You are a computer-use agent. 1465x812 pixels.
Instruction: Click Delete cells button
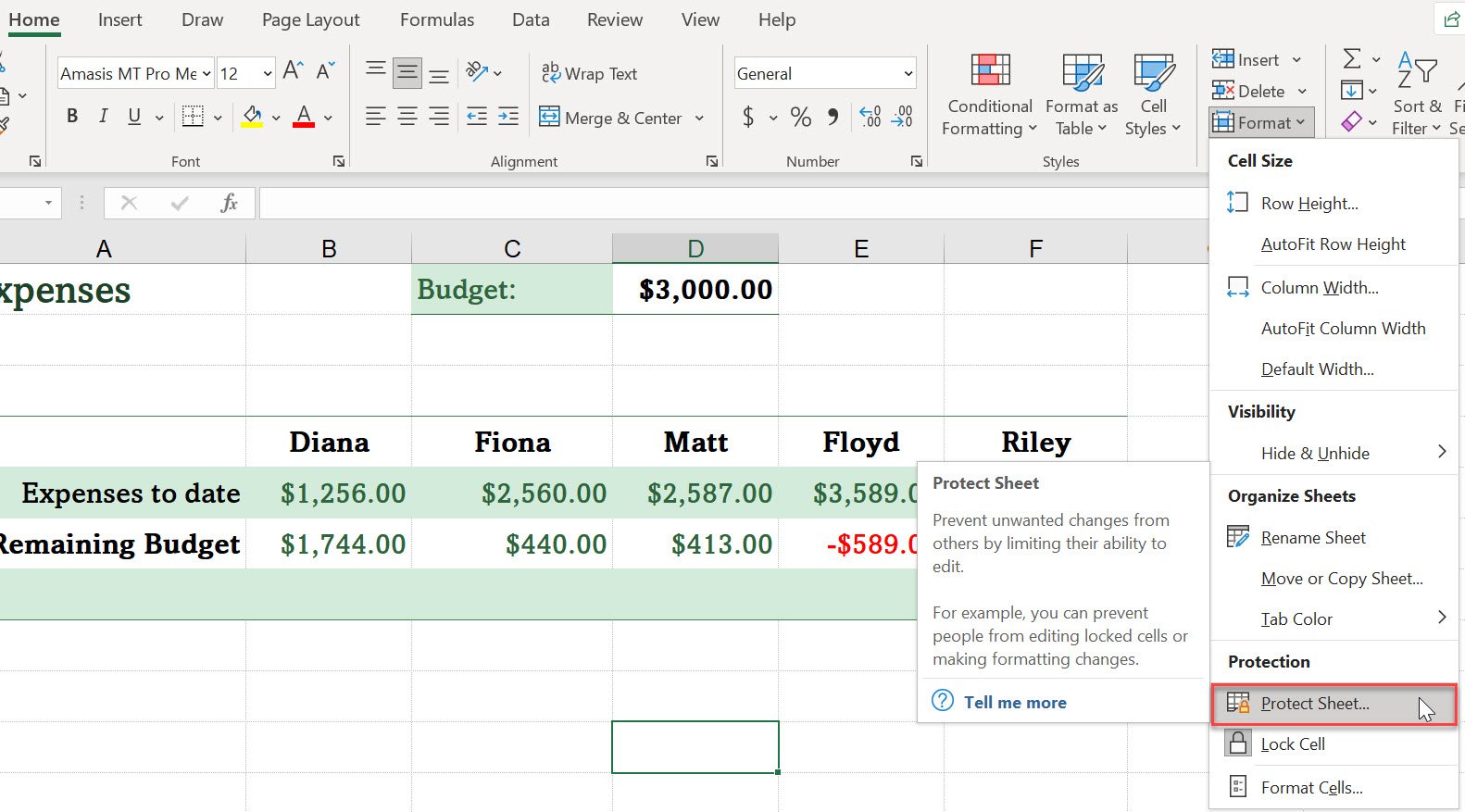[1248, 91]
